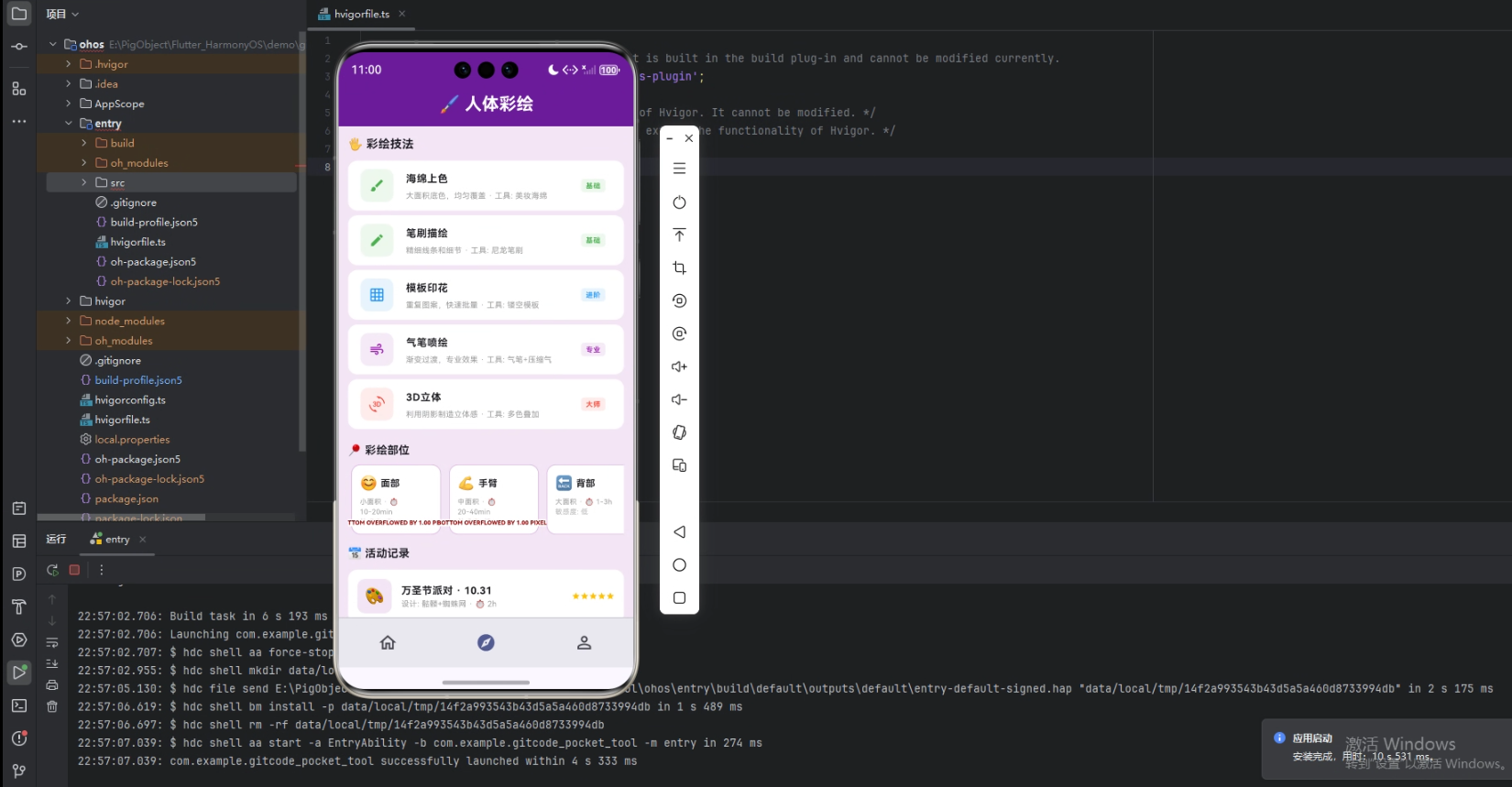
Task: Expand the .hvigor folder
Action: (x=69, y=64)
